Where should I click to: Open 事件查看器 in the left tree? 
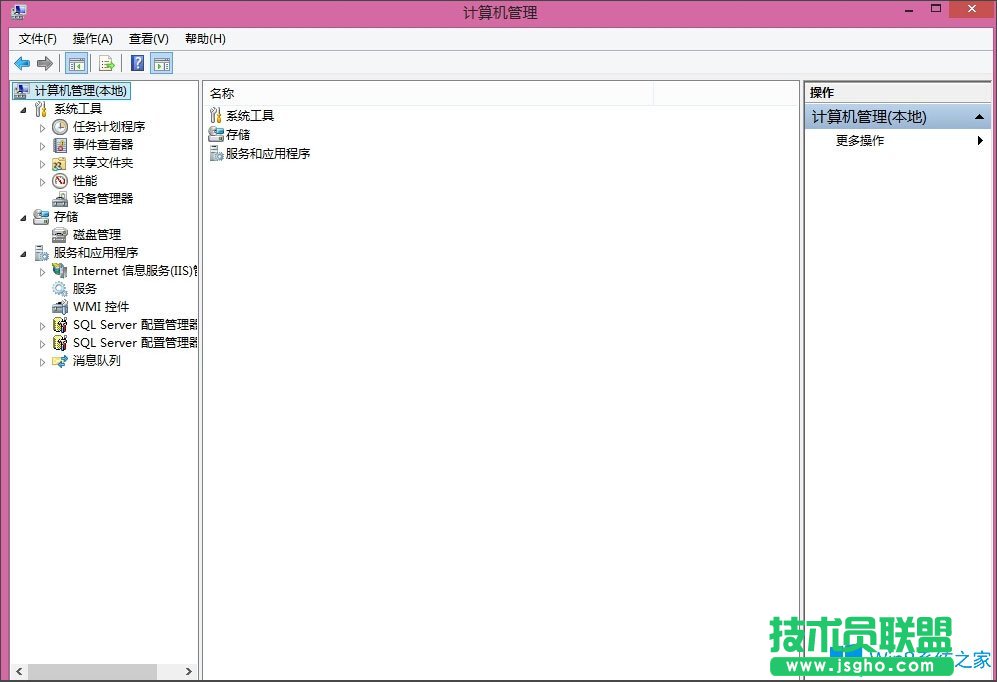pos(59,144)
